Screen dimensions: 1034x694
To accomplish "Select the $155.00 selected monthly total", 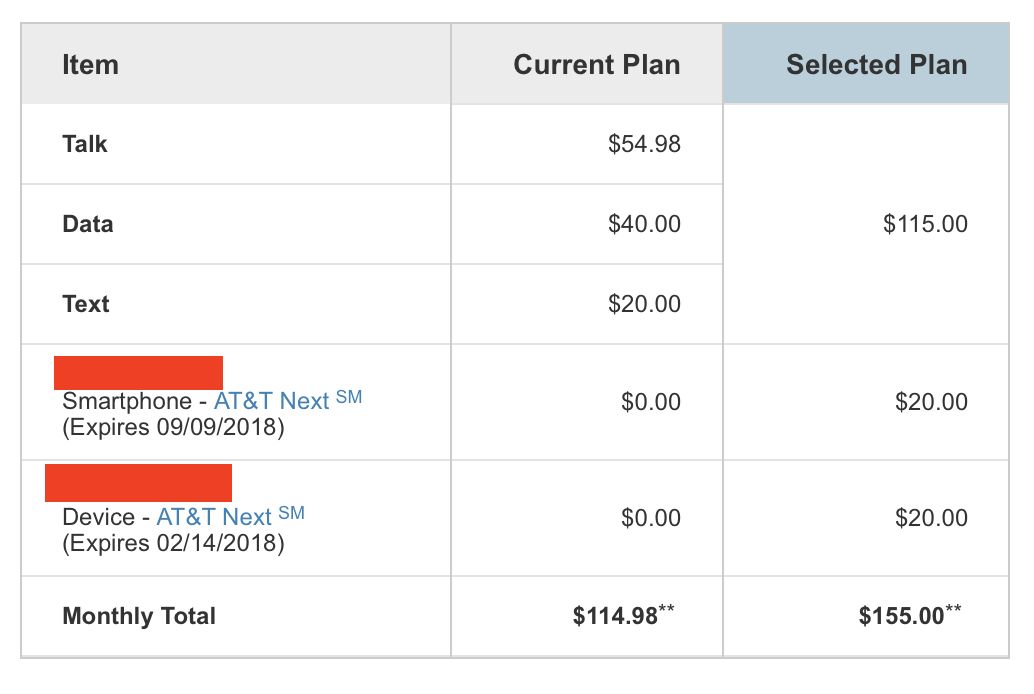I will [909, 614].
